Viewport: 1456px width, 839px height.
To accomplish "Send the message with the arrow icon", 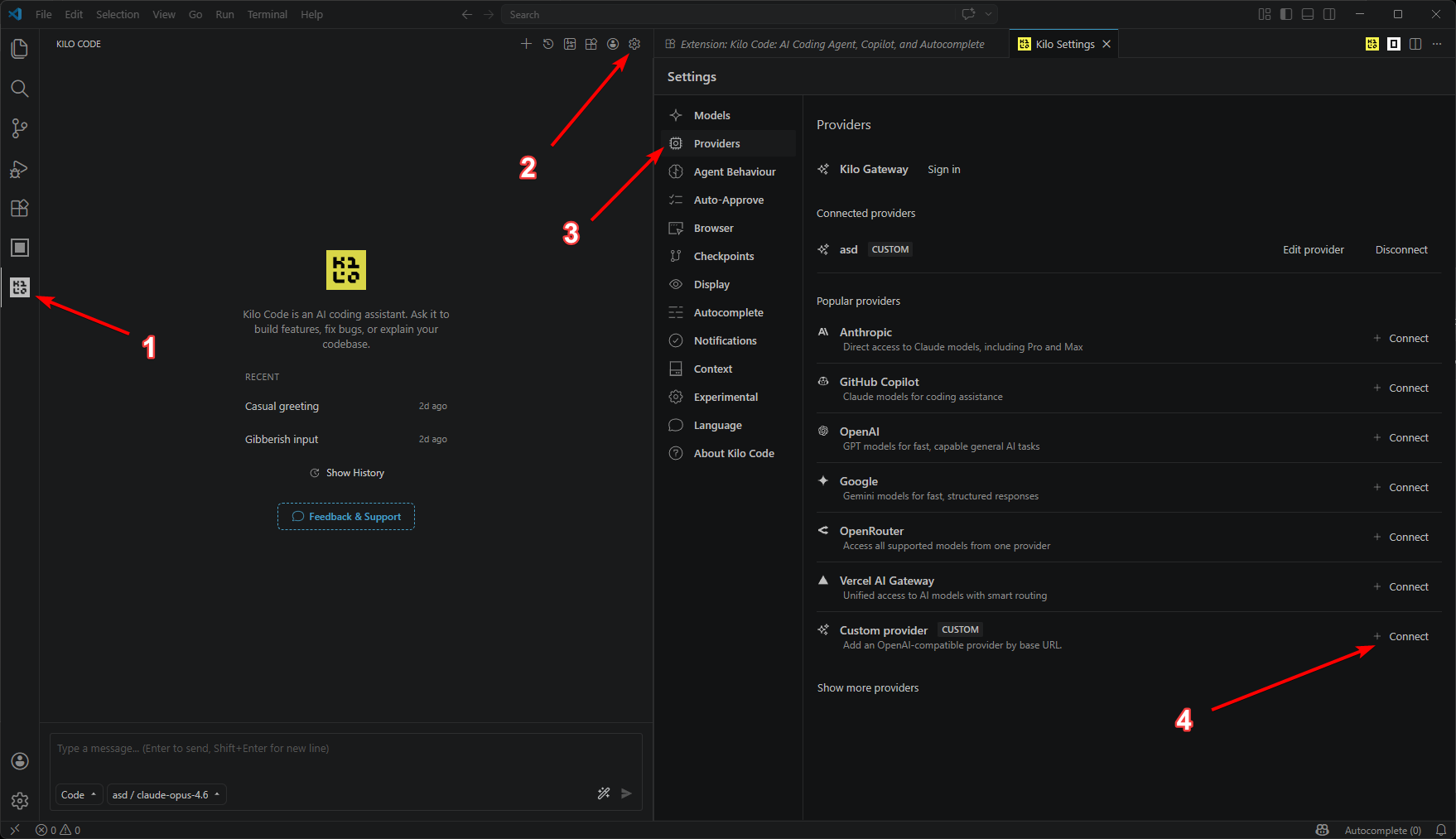I will [627, 793].
